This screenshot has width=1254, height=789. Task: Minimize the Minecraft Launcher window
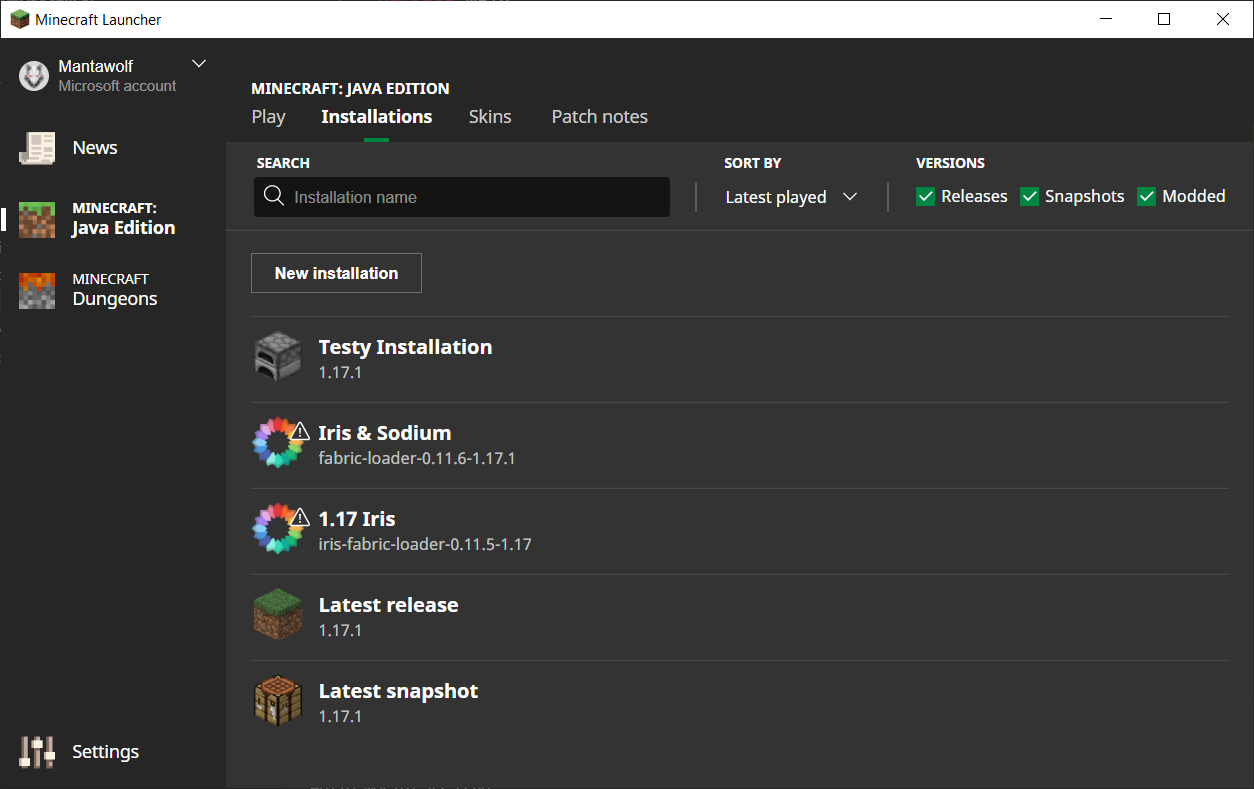click(x=1105, y=19)
